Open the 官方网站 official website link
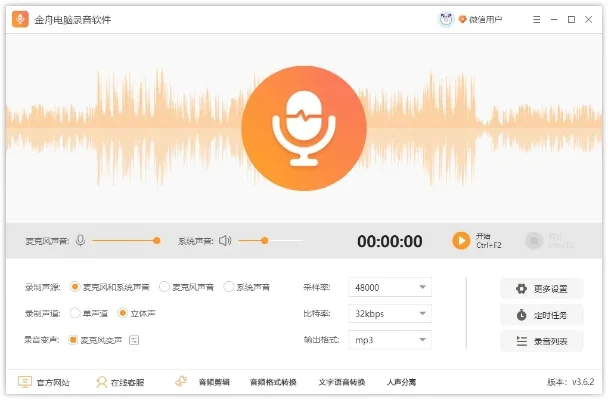Image resolution: width=608 pixels, height=400 pixels. (44, 382)
